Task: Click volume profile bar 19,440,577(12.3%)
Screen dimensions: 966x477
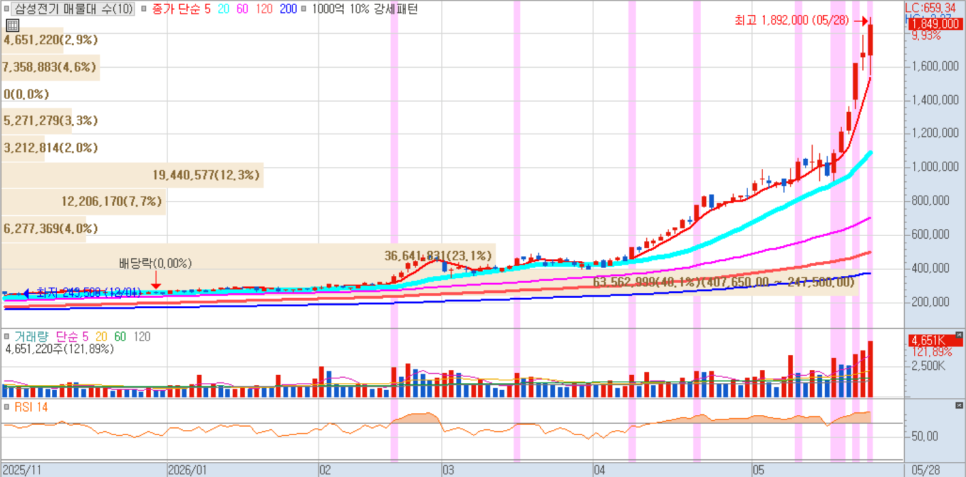Action: click(x=132, y=175)
